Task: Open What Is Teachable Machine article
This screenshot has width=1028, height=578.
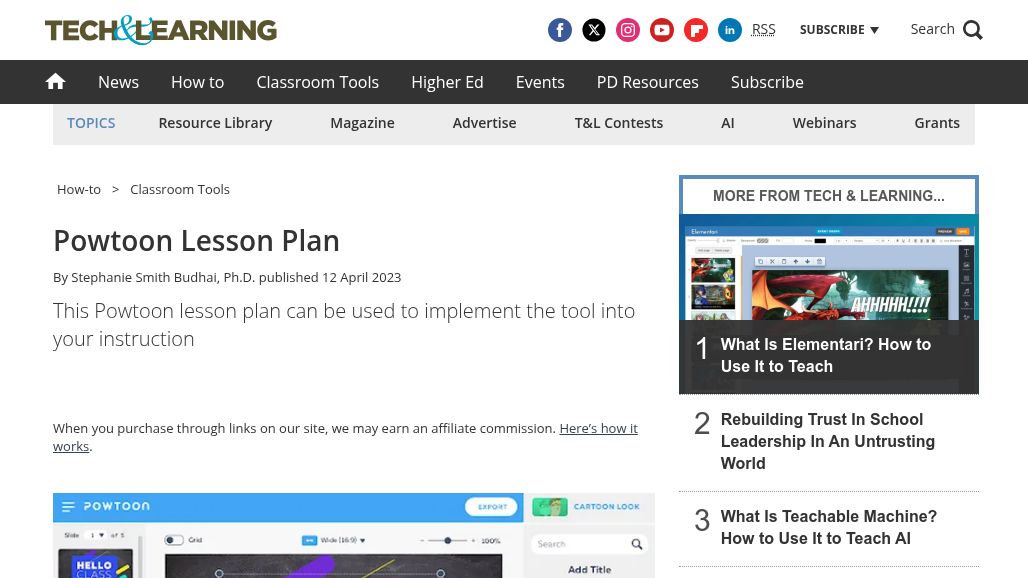Action: click(829, 527)
